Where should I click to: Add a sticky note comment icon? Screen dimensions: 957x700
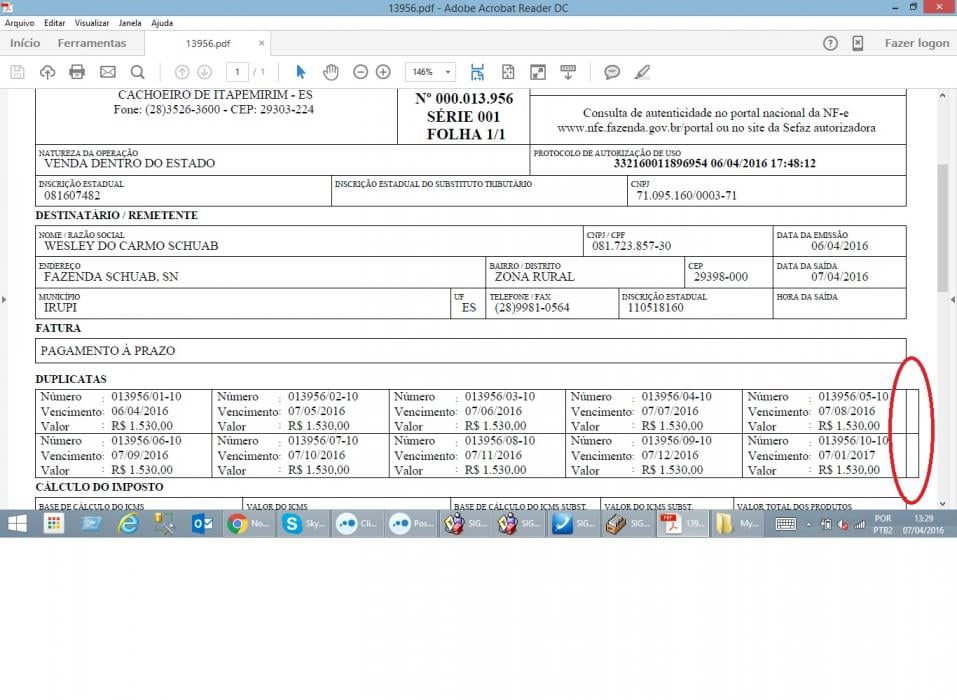(x=612, y=72)
